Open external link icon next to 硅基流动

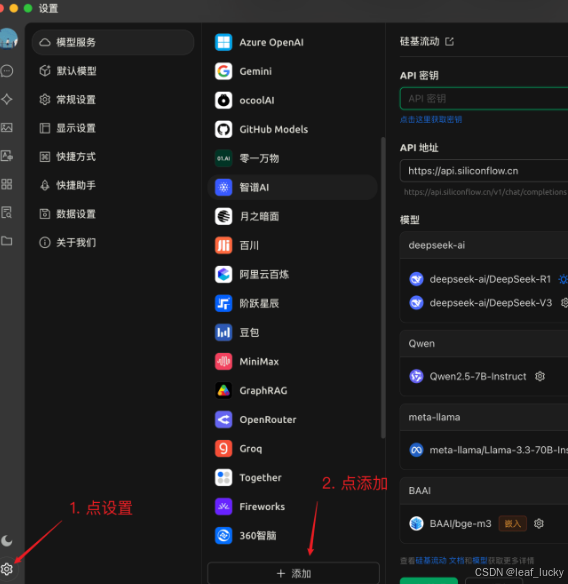[450, 41]
